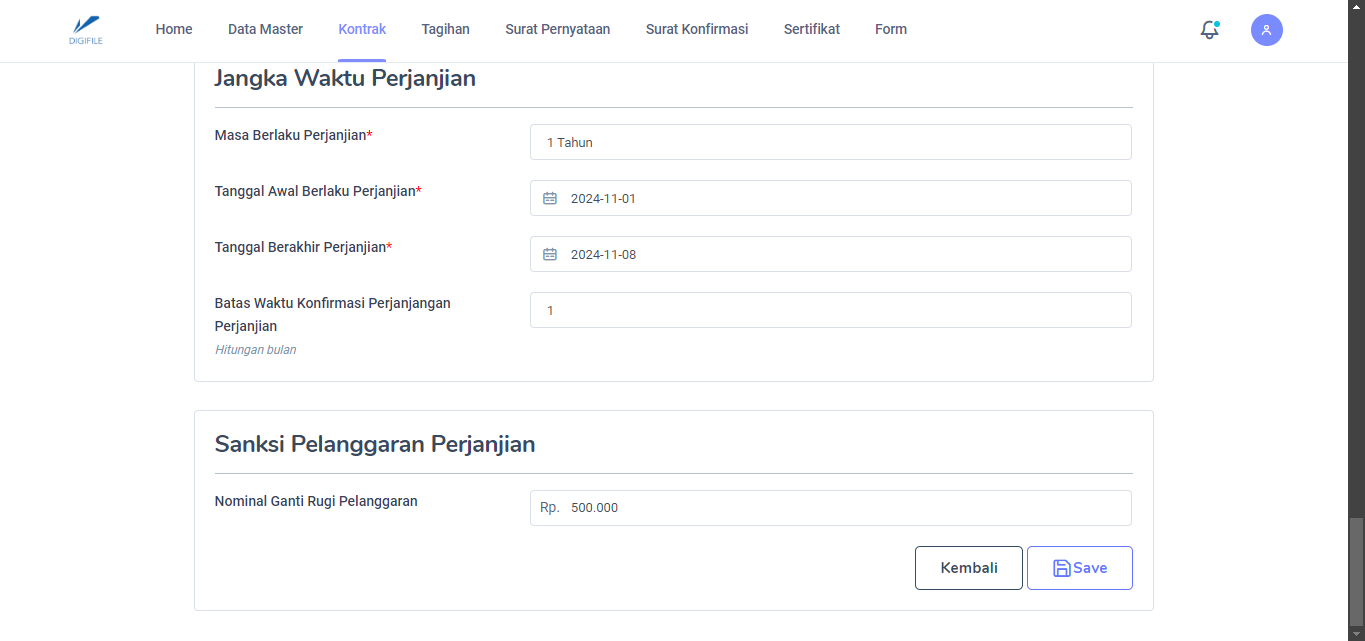Select the Kontrak tab
The image size is (1365, 641).
pyautogui.click(x=362, y=30)
